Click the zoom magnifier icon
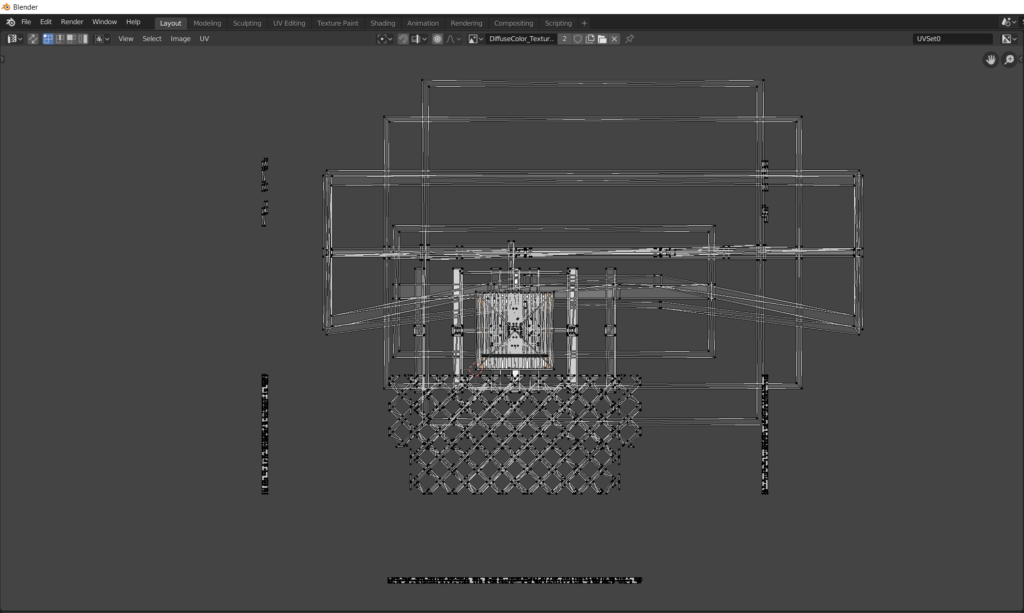This screenshot has height=613, width=1024. point(1008,60)
